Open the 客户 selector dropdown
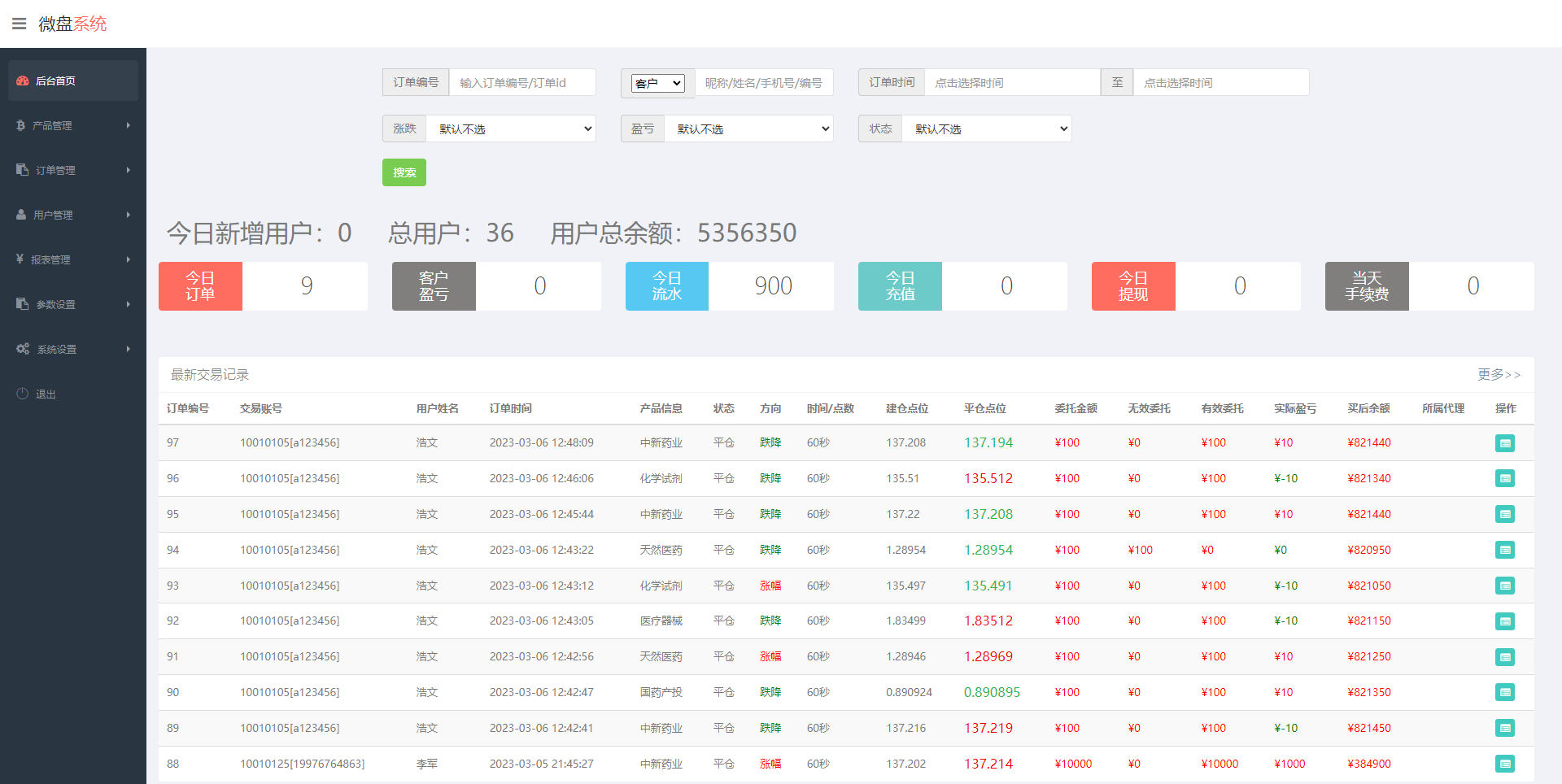Viewport: 1562px width, 784px height. pyautogui.click(x=657, y=82)
